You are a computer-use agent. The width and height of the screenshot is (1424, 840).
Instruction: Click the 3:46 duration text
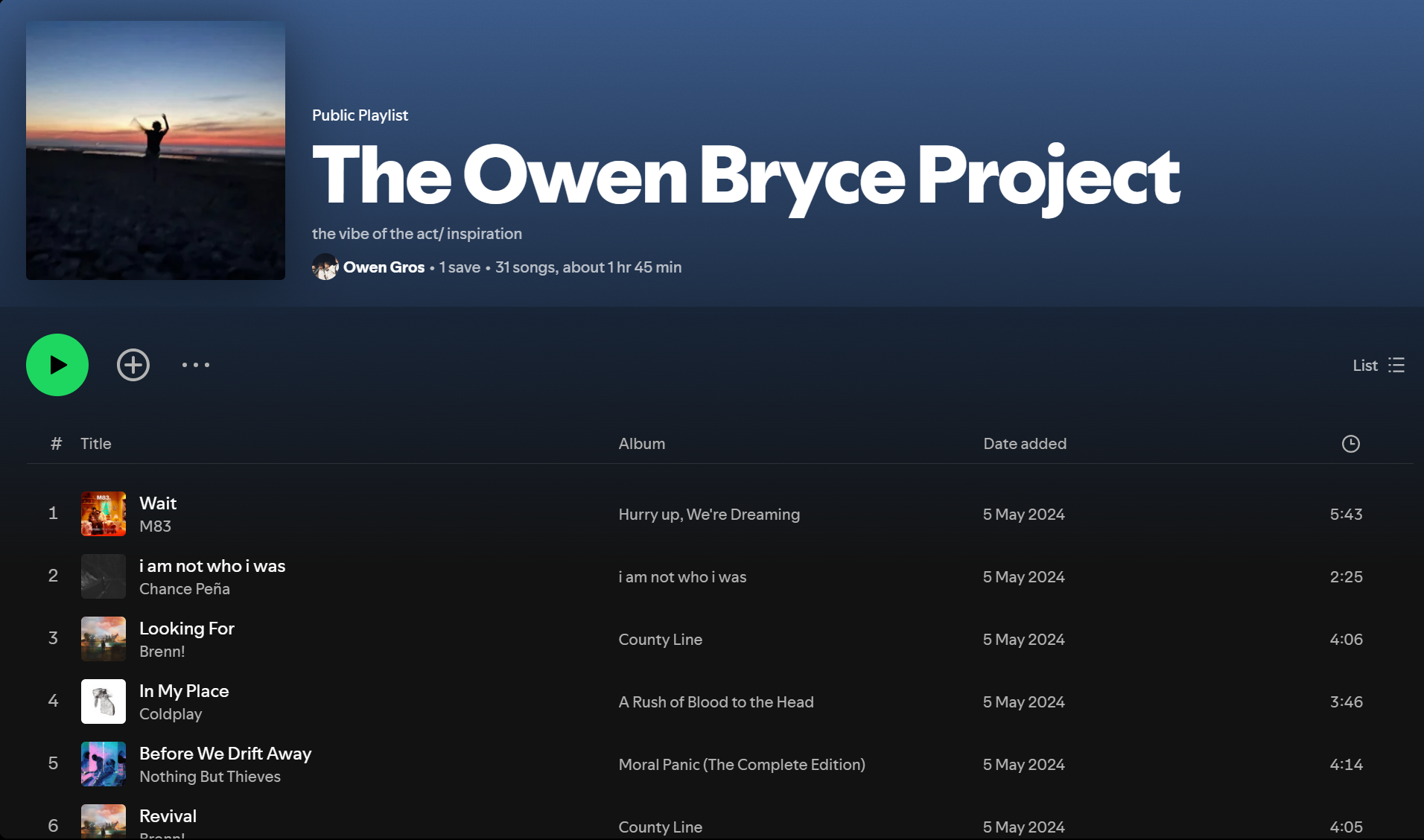point(1347,702)
